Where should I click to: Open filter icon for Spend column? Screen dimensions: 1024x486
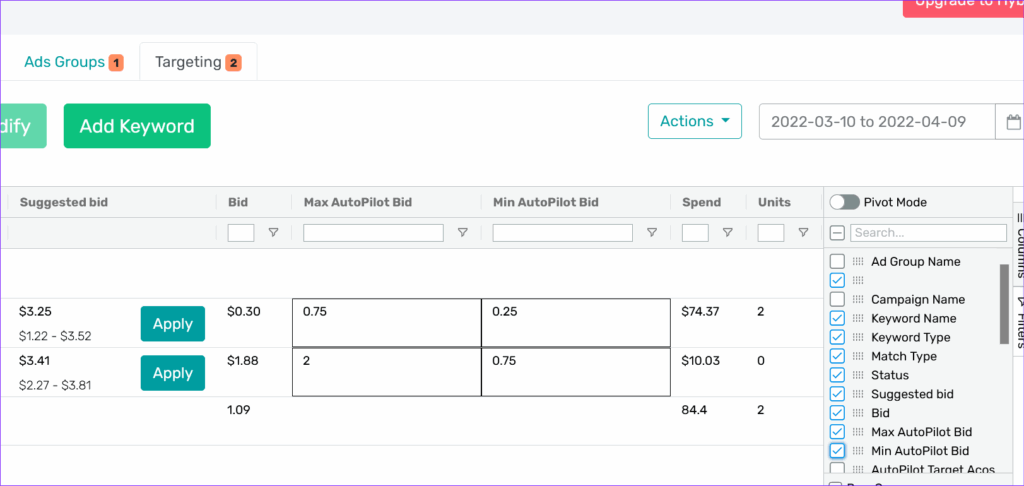pos(728,233)
